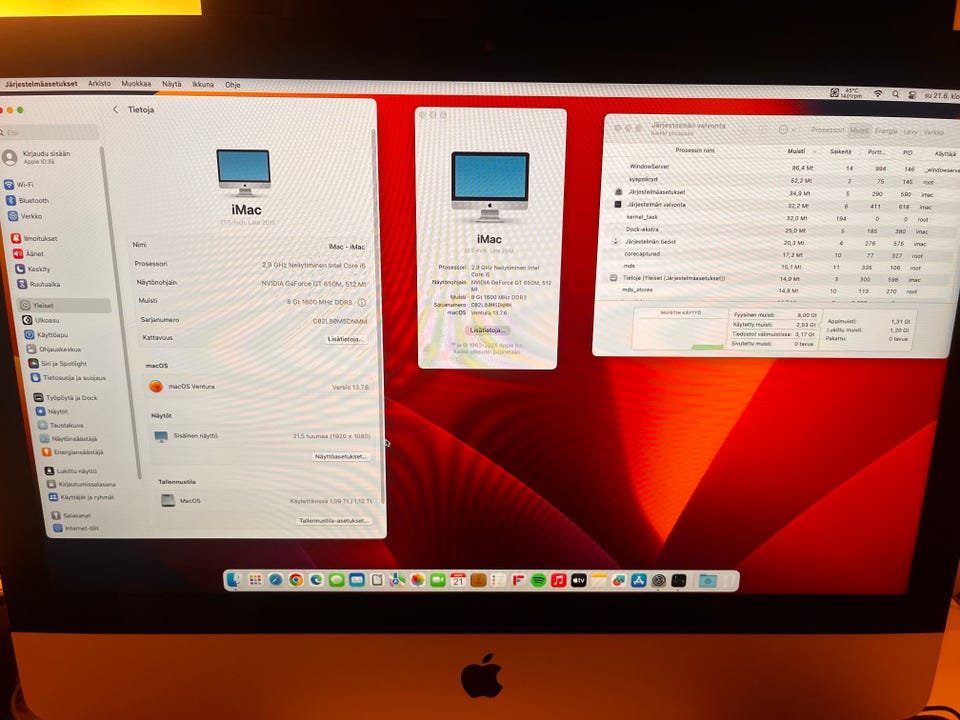Click Kirjaudu sisään Apple ID

(x=39, y=157)
